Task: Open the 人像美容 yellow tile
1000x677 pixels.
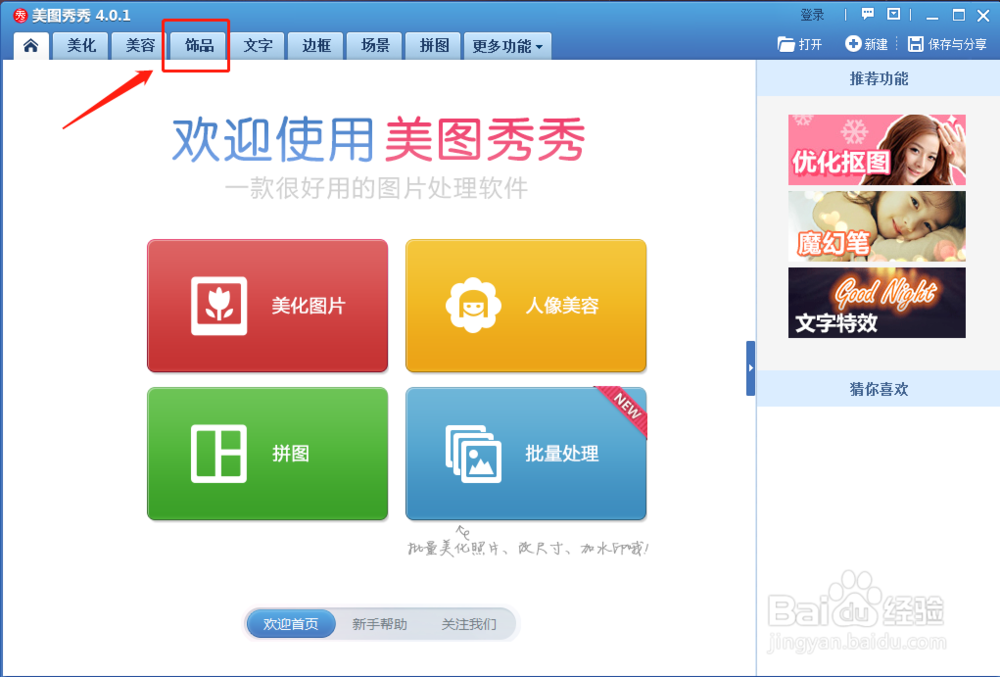Action: [526, 305]
